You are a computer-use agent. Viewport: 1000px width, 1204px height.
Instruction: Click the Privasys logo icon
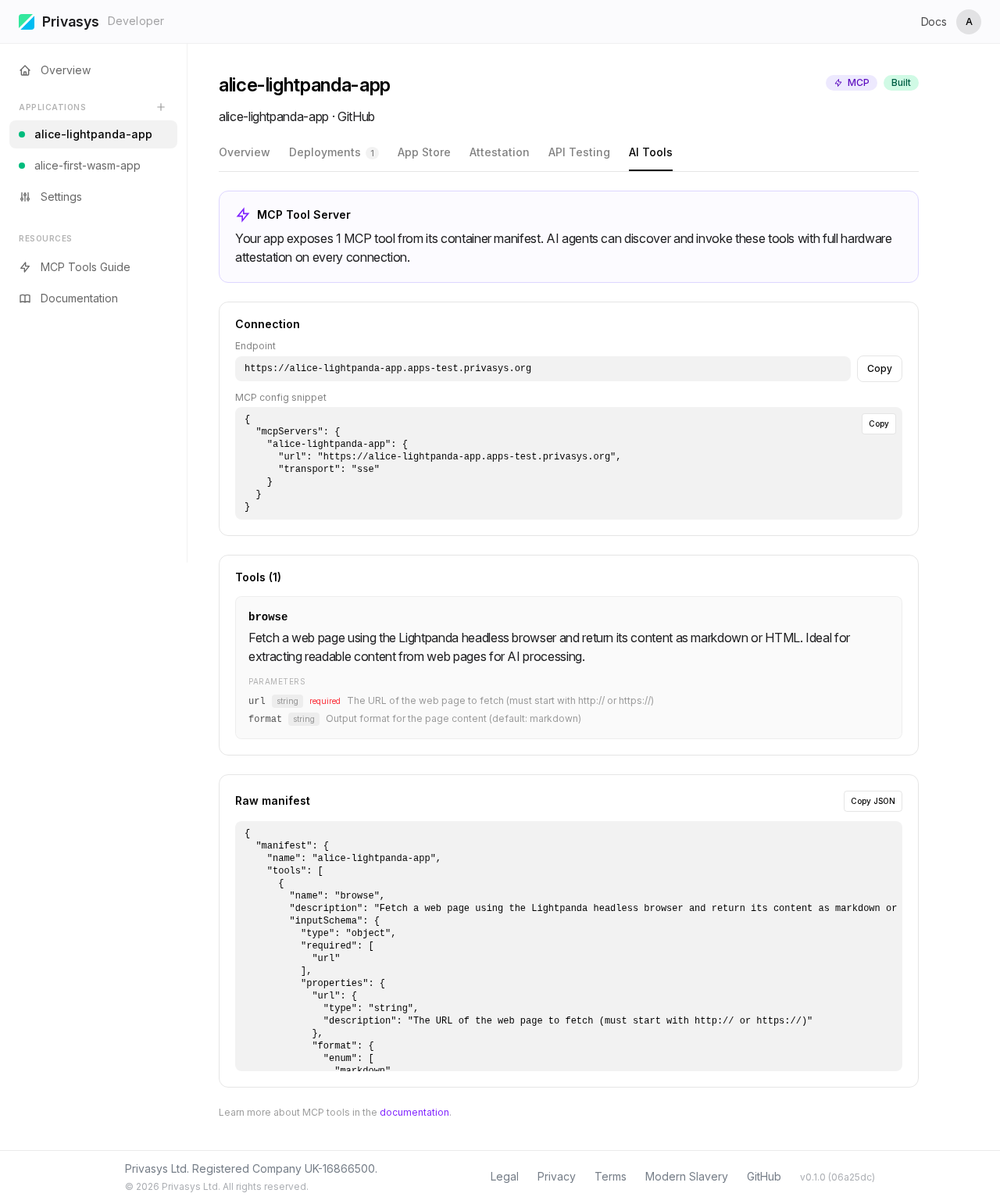click(27, 21)
